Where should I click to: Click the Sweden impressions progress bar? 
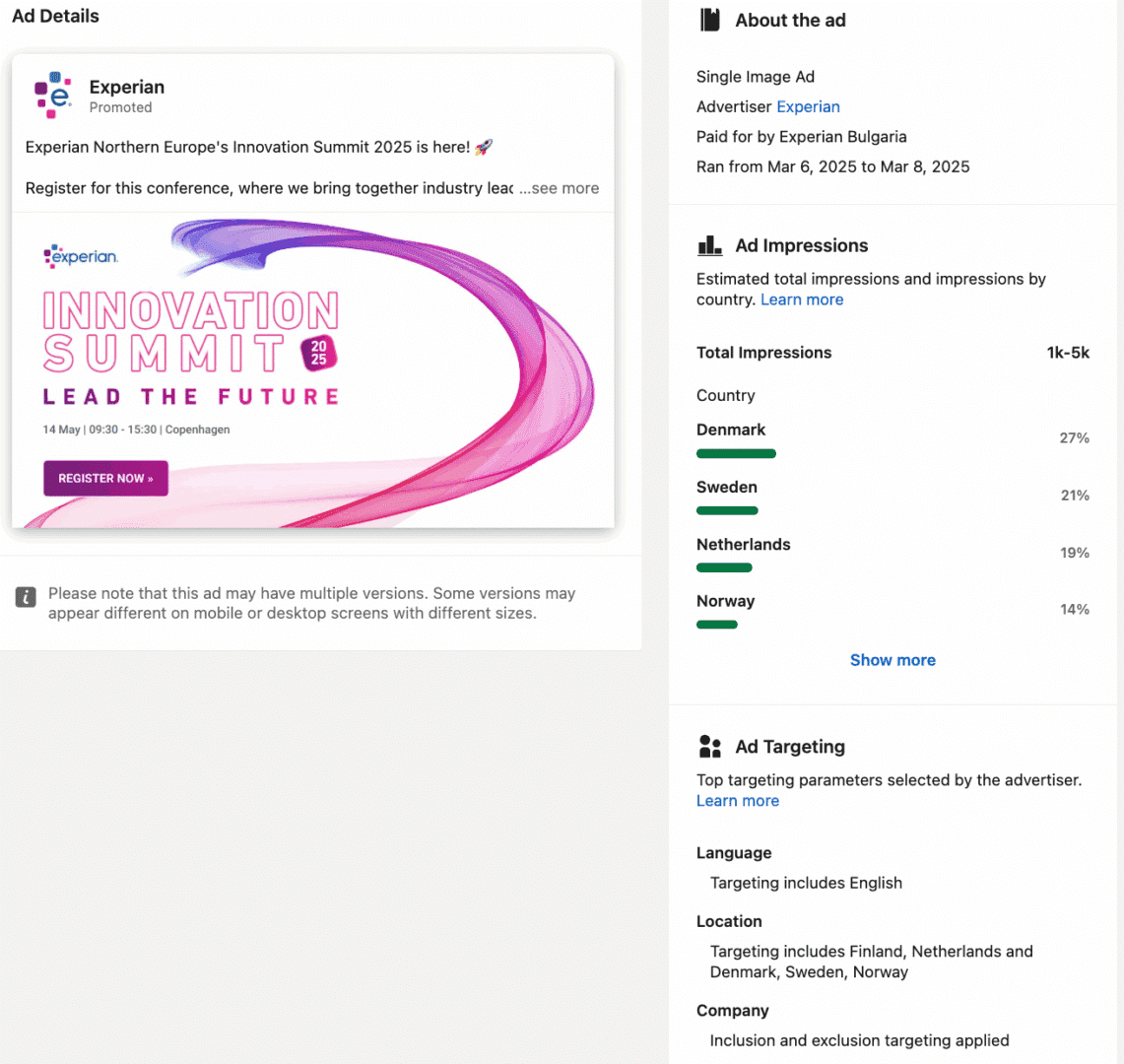coord(727,510)
